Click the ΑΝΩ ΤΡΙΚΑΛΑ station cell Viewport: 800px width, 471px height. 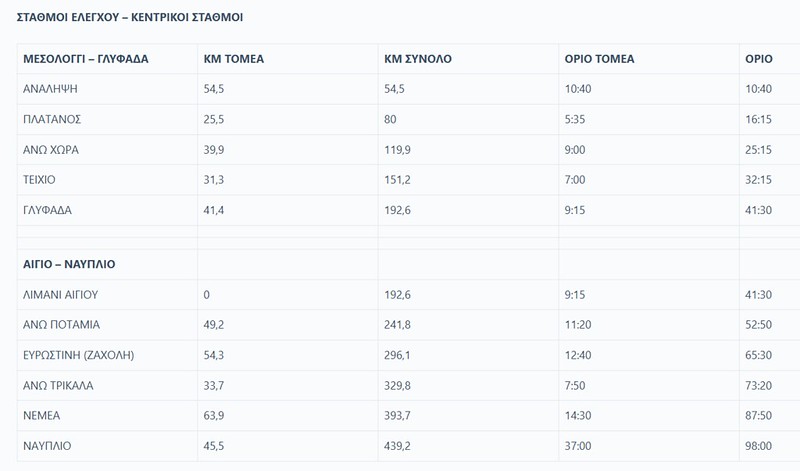(x=60, y=386)
